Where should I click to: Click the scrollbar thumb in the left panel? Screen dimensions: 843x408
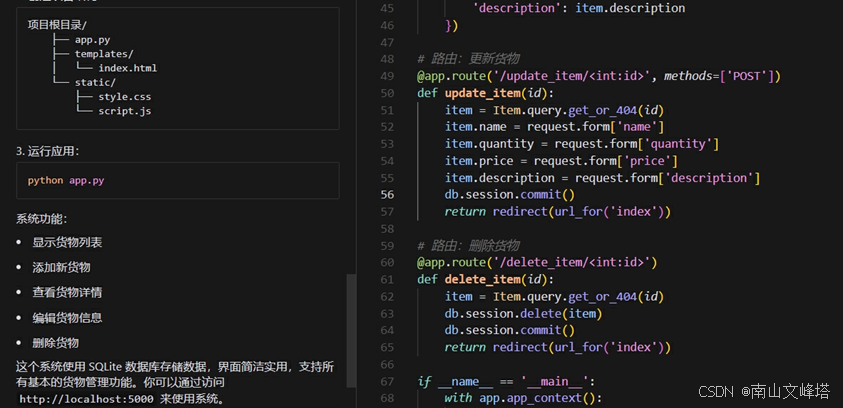(351, 331)
